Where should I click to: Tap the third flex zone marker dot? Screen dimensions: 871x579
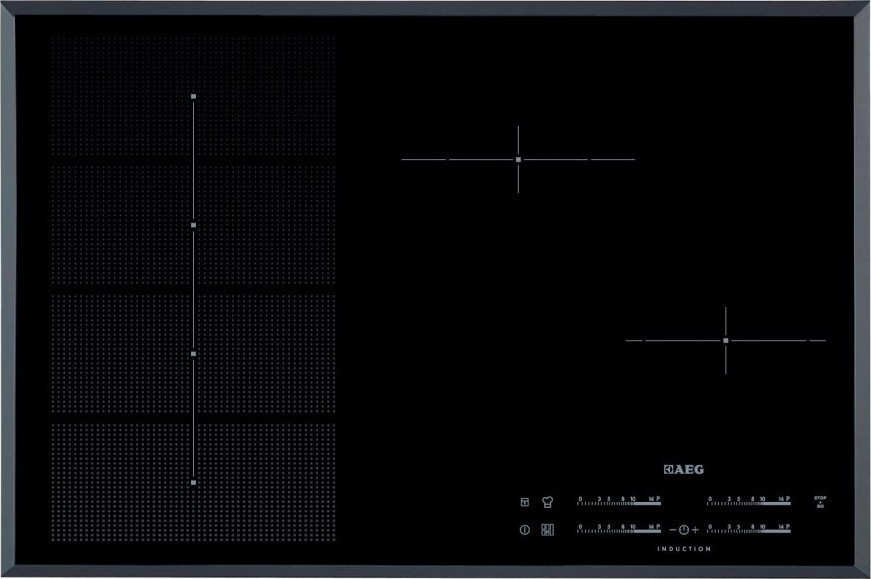tap(193, 353)
